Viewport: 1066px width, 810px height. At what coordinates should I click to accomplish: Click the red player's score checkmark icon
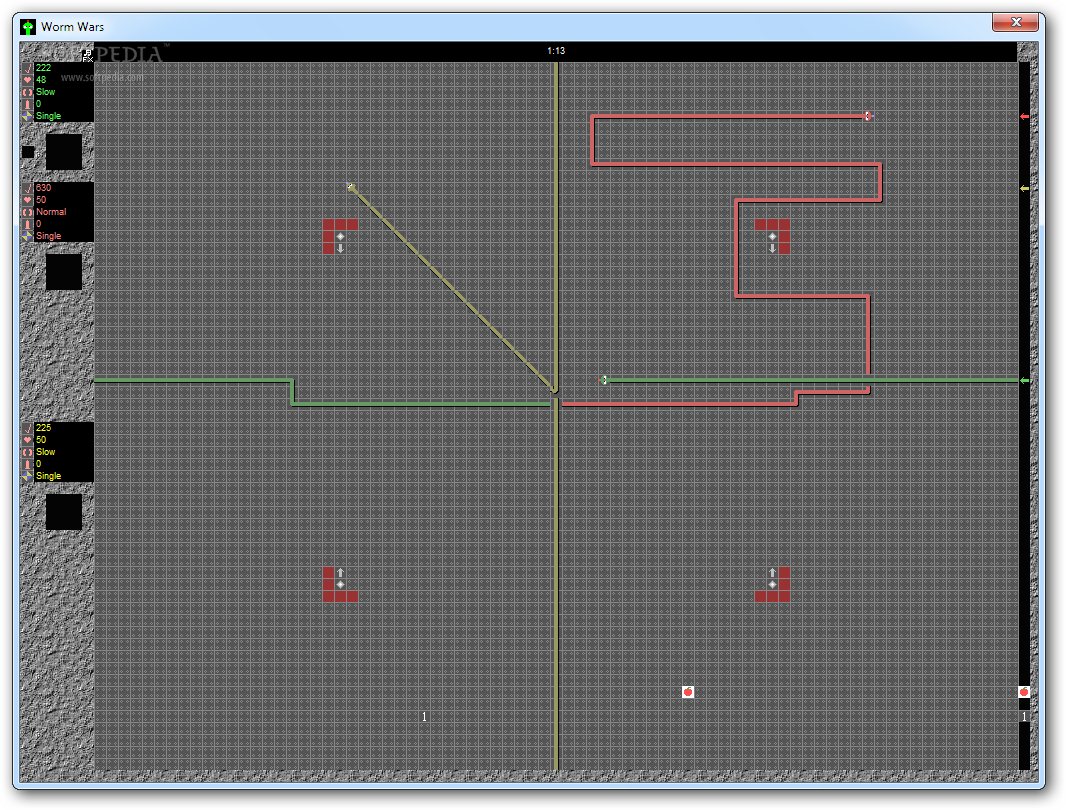pos(28,188)
